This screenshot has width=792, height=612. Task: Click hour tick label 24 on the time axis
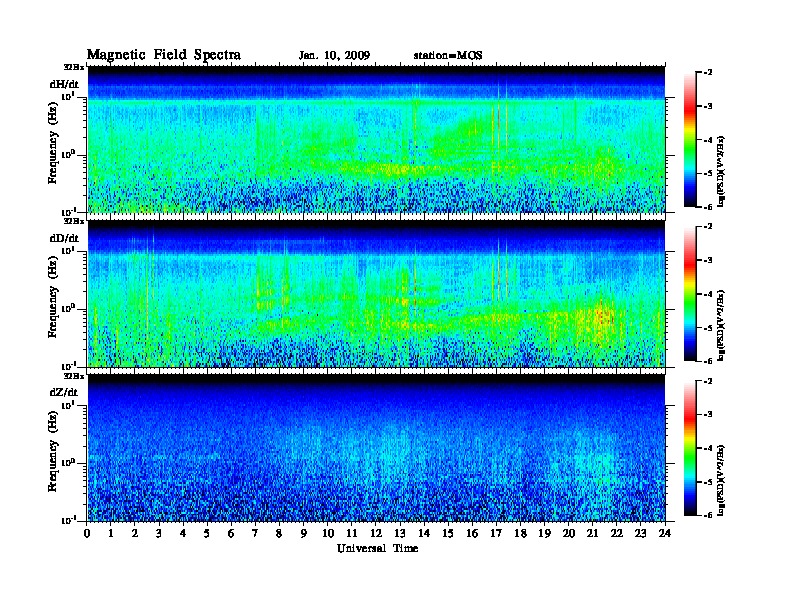665,533
